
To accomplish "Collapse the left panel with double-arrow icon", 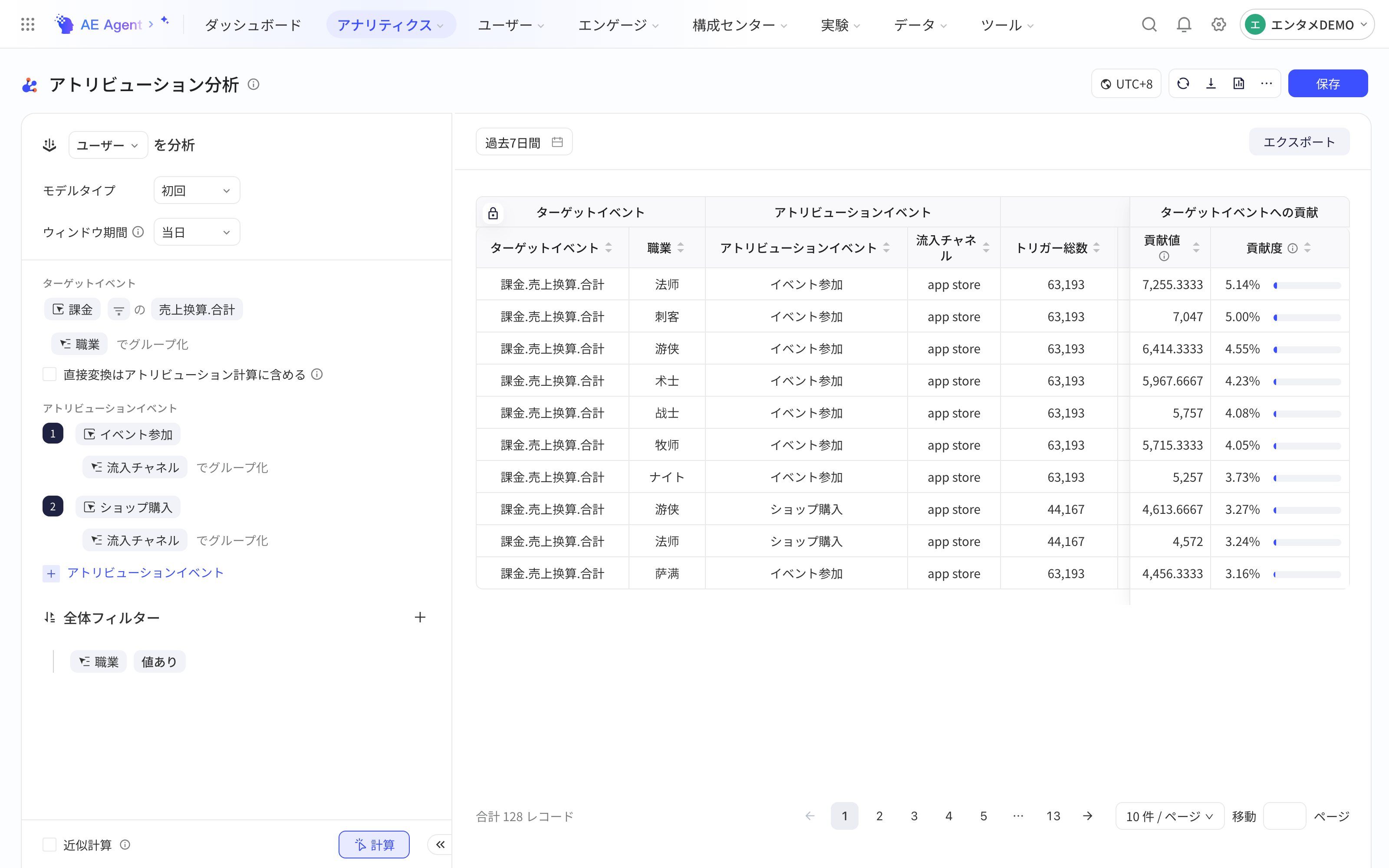I will coord(440,845).
